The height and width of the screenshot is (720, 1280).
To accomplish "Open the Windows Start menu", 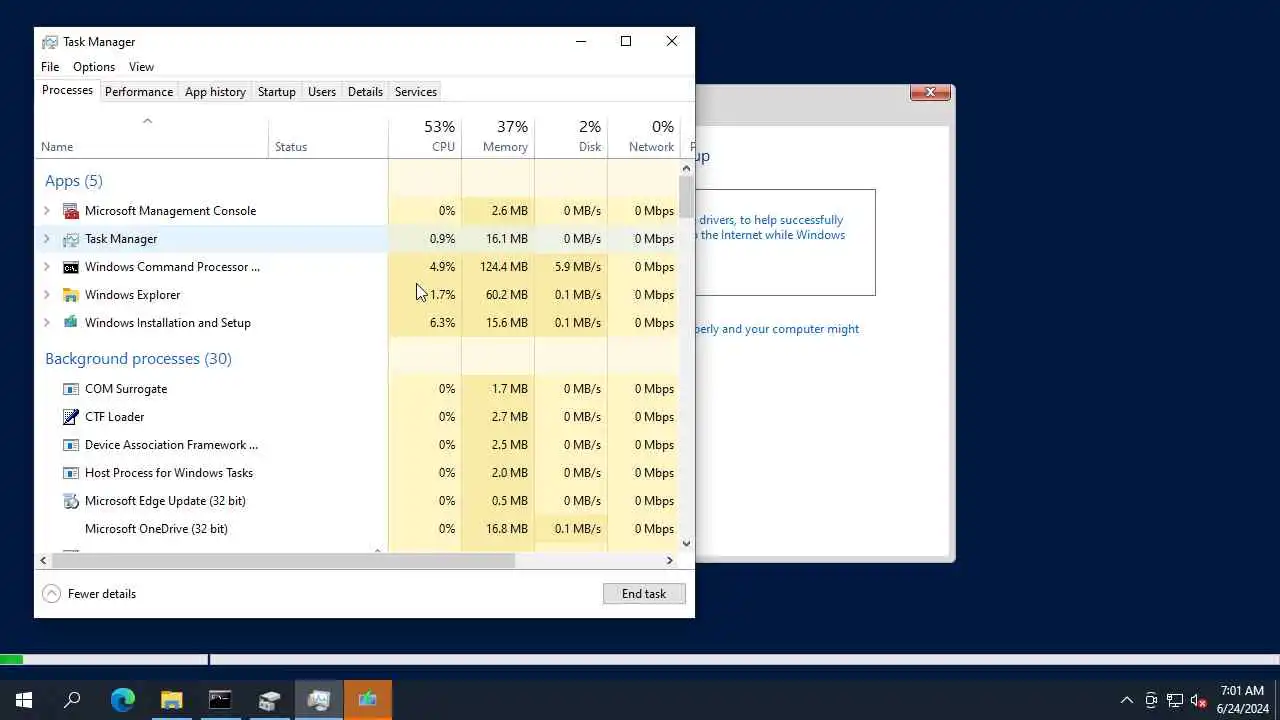I will tap(24, 700).
